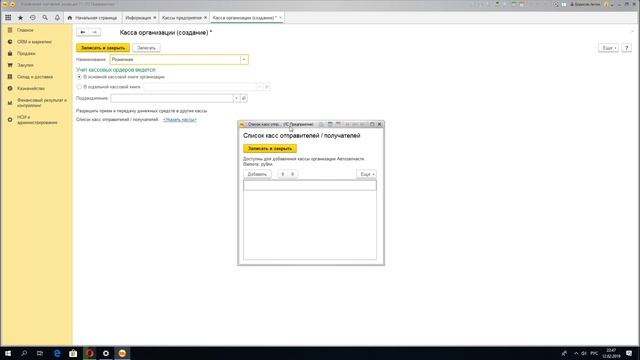Viewport: 640px width, 360px height.
Task: Click the clock in system tray
Action: coord(611,353)
